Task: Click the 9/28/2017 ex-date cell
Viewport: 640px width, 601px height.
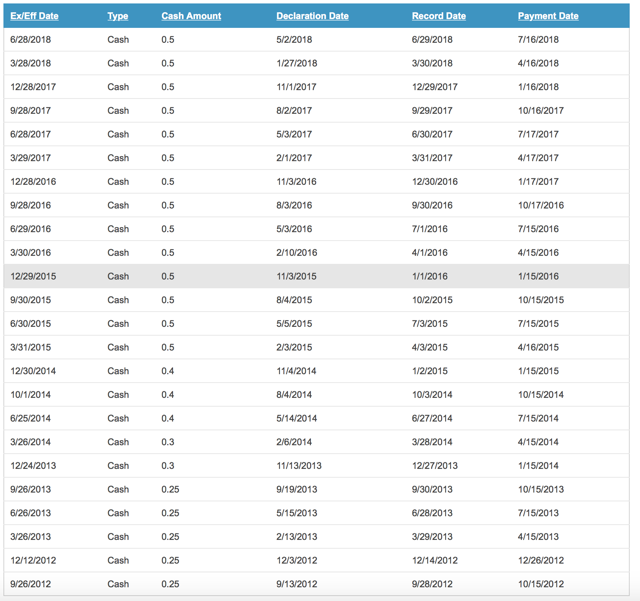Action: pyautogui.click(x=31, y=111)
